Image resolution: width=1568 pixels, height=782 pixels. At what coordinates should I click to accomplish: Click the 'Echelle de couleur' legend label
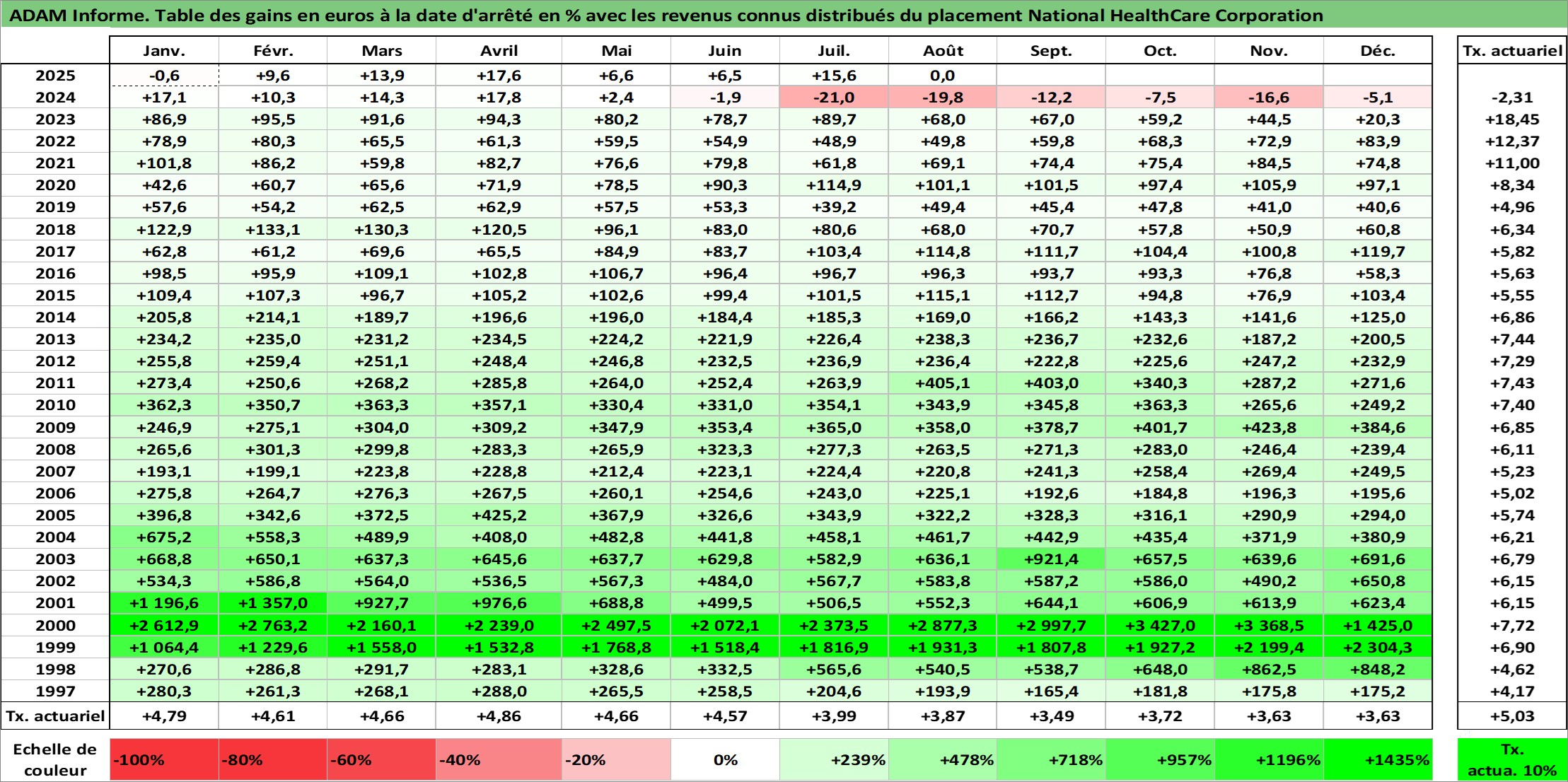tap(55, 760)
